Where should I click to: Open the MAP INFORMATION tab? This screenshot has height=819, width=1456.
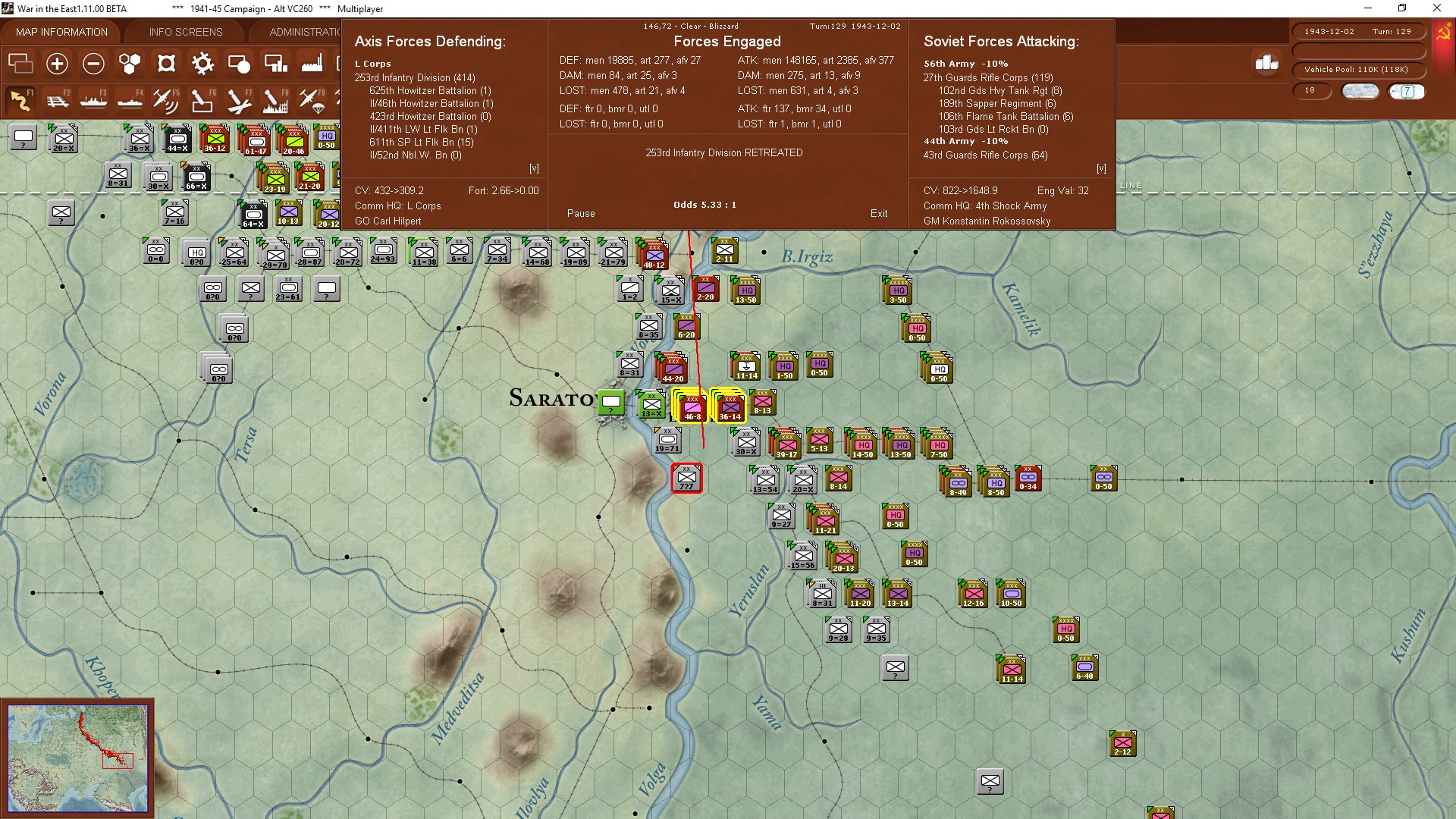pyautogui.click(x=61, y=32)
